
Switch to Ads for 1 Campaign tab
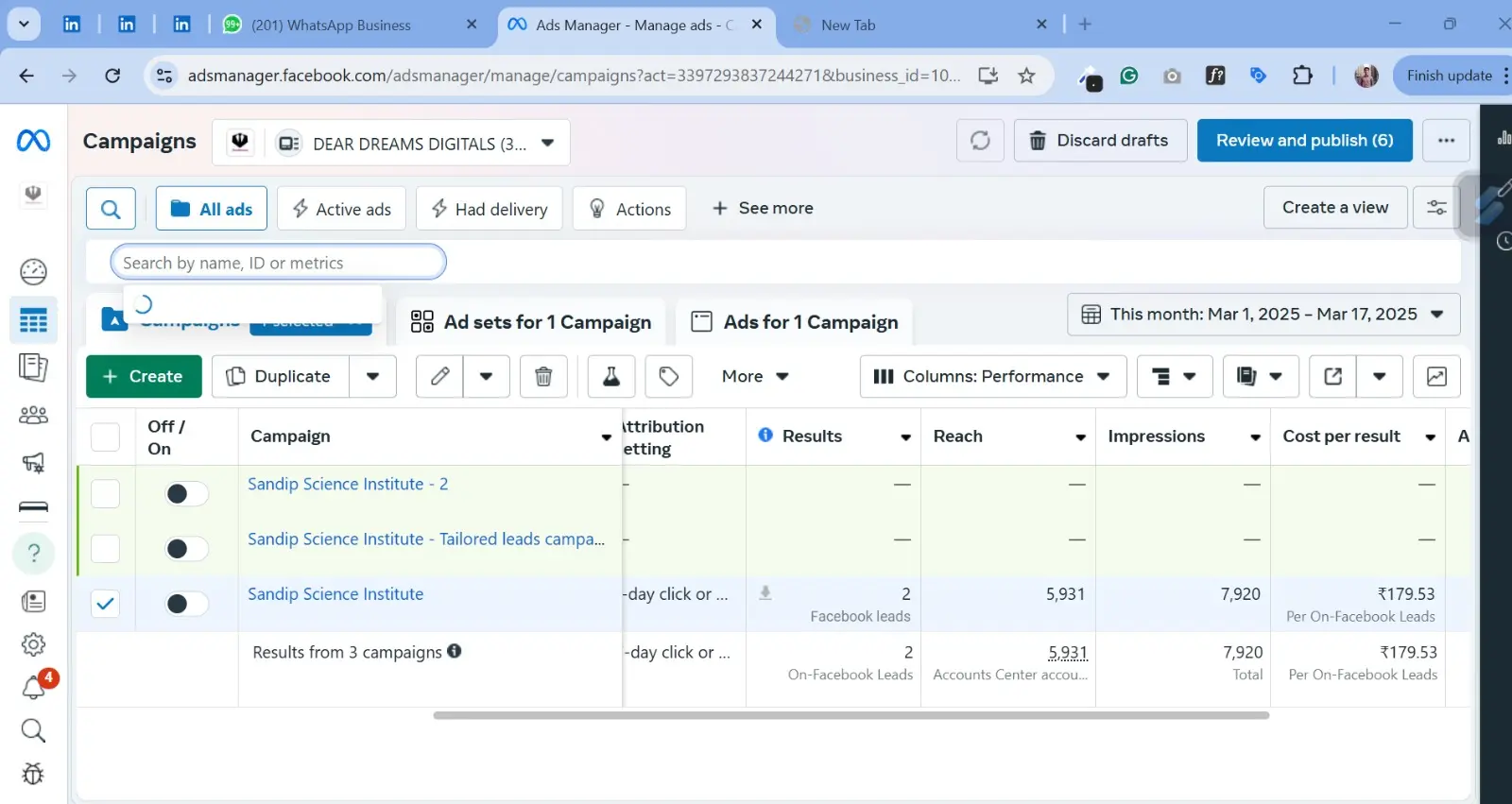tap(795, 322)
